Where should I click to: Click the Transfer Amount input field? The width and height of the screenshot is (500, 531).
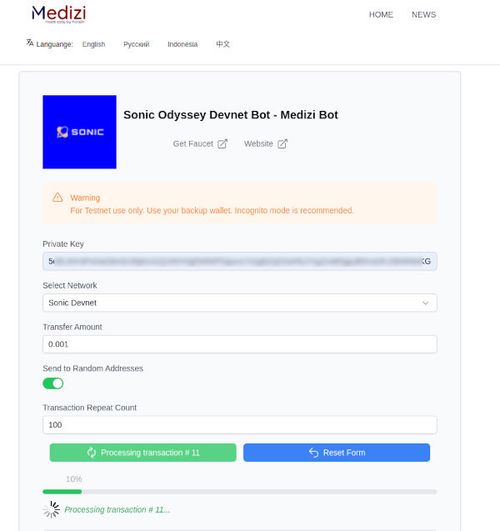[240, 344]
